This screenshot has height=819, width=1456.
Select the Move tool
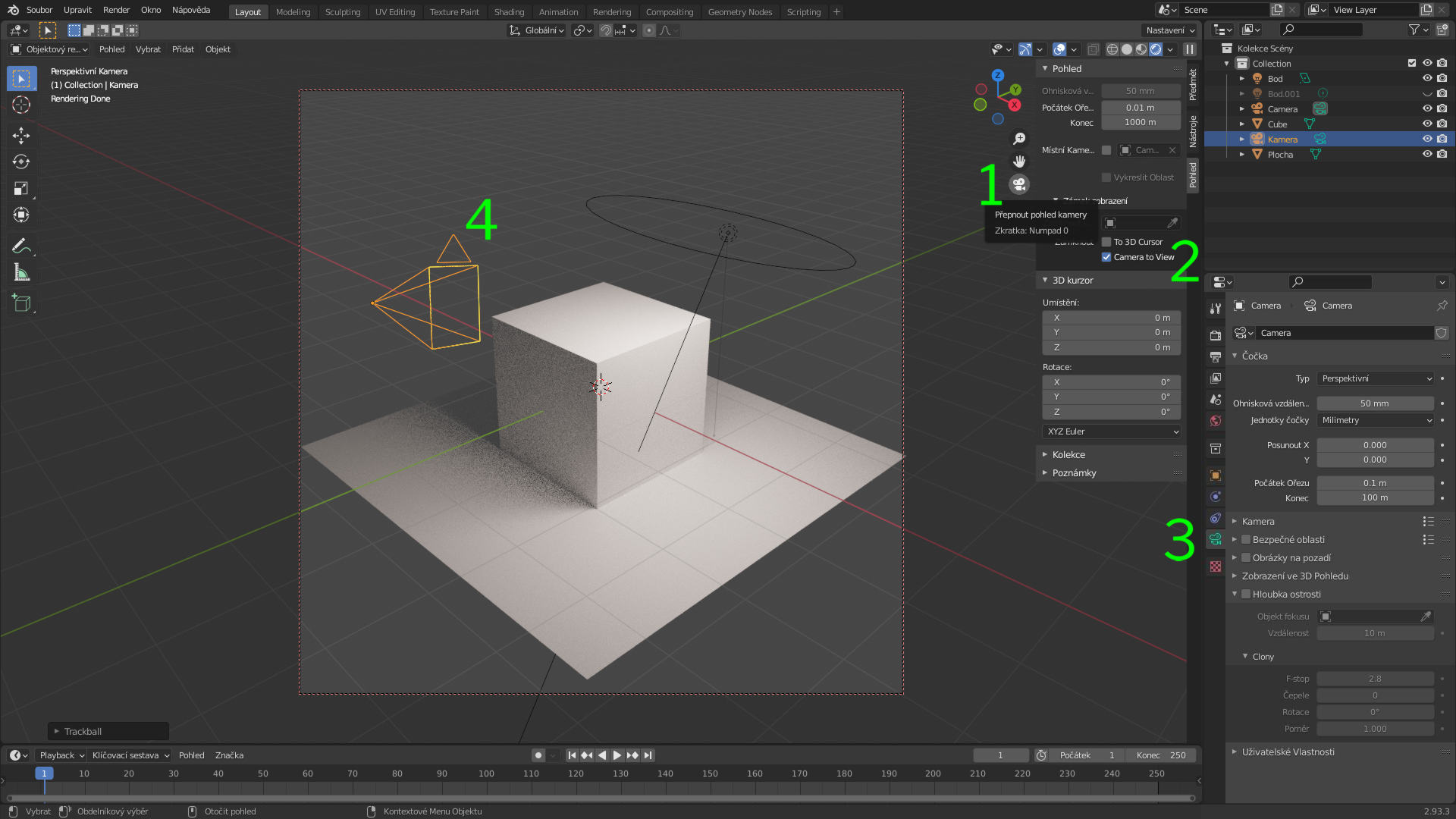coord(21,136)
